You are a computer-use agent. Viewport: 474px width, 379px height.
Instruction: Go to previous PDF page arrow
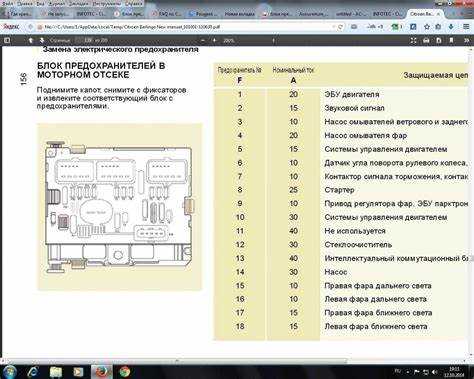31,40
